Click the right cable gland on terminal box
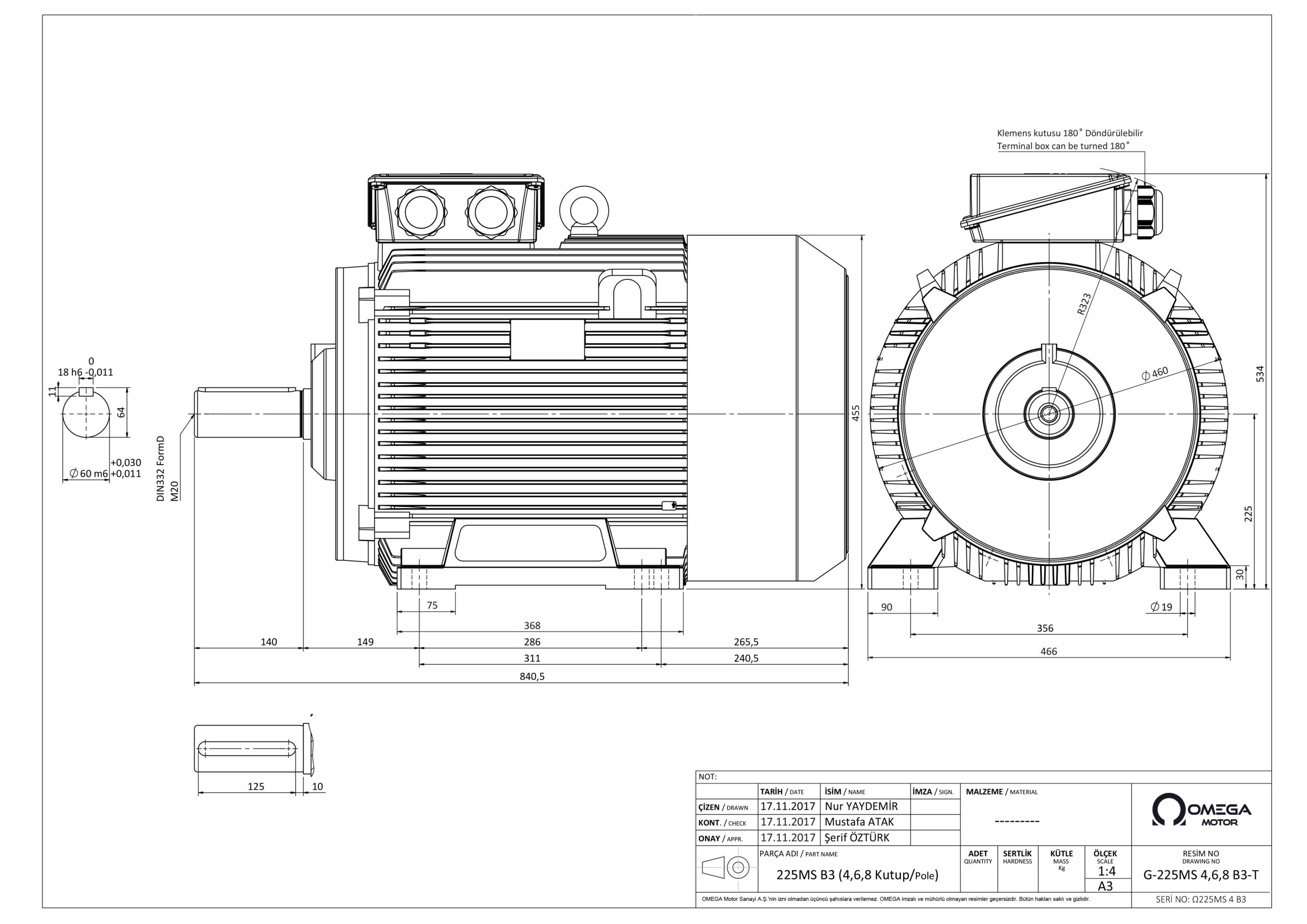This screenshot has height=924, width=1307. point(491,212)
